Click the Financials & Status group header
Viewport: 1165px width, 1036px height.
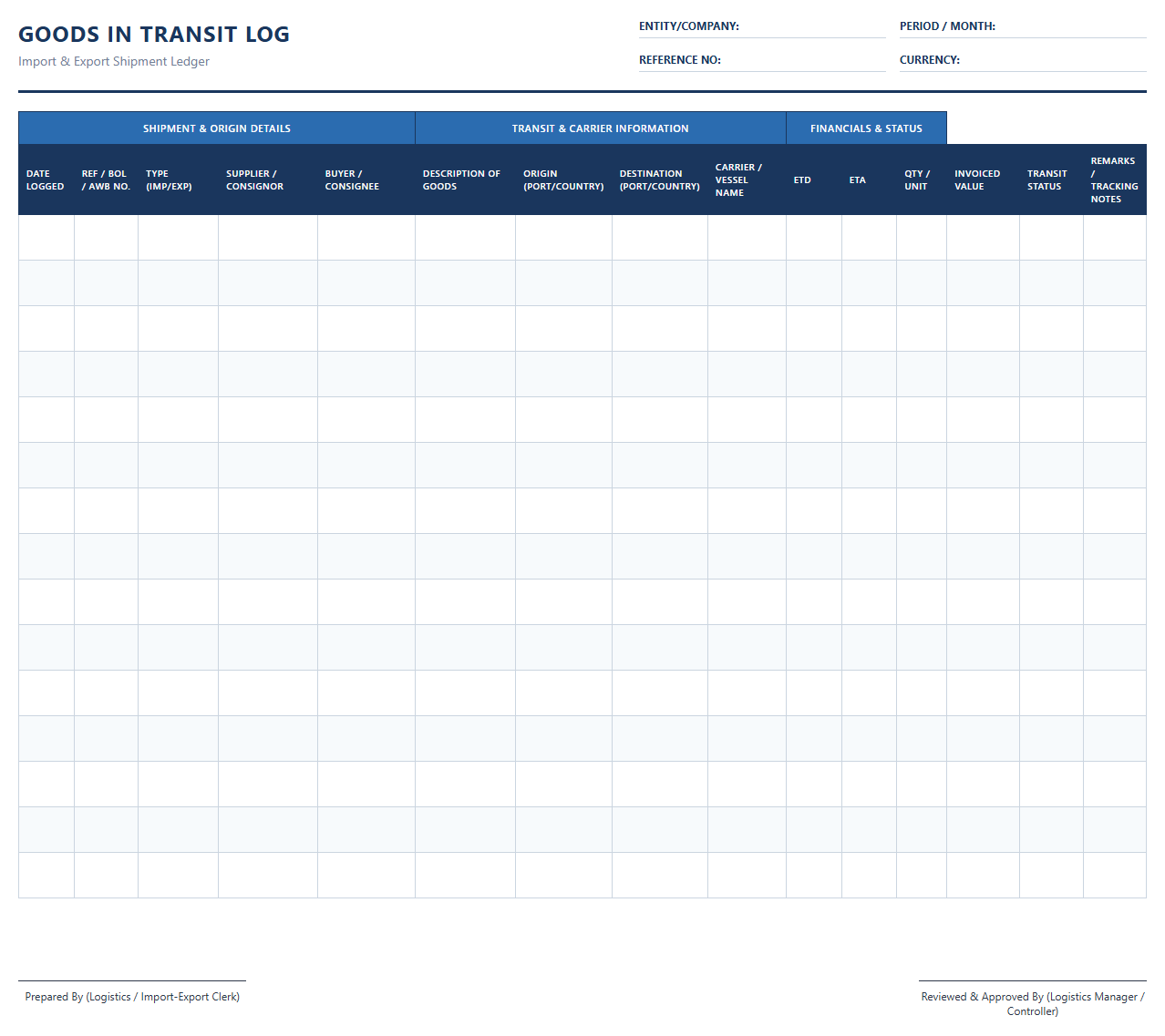pyautogui.click(x=867, y=128)
